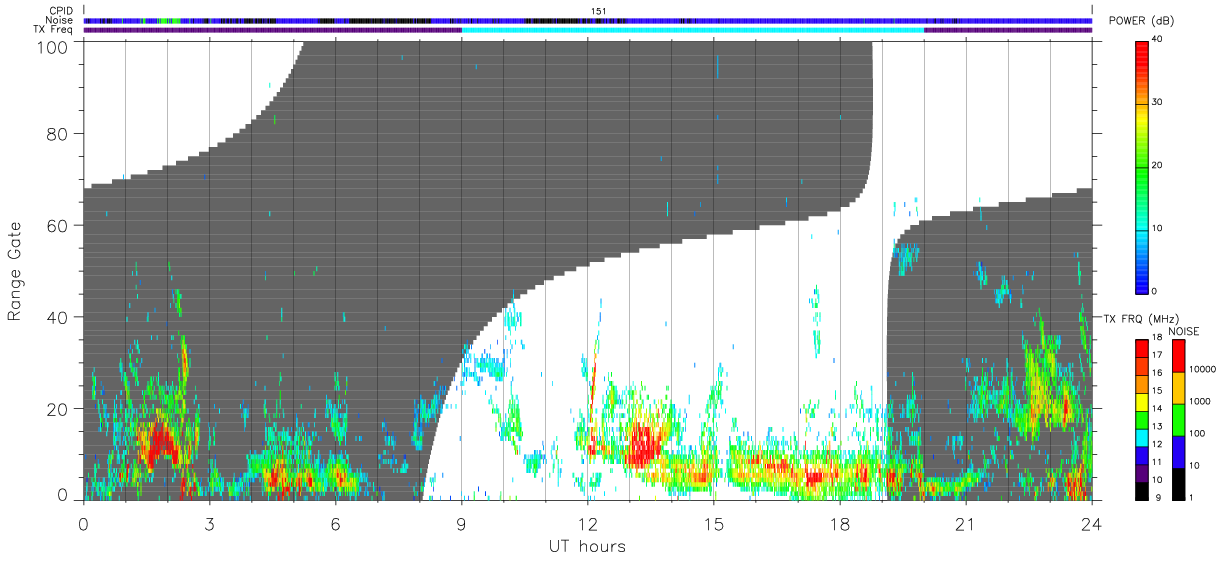Click the Noise strip above the plot
Screen dimensions: 1228x567
pos(588,20)
